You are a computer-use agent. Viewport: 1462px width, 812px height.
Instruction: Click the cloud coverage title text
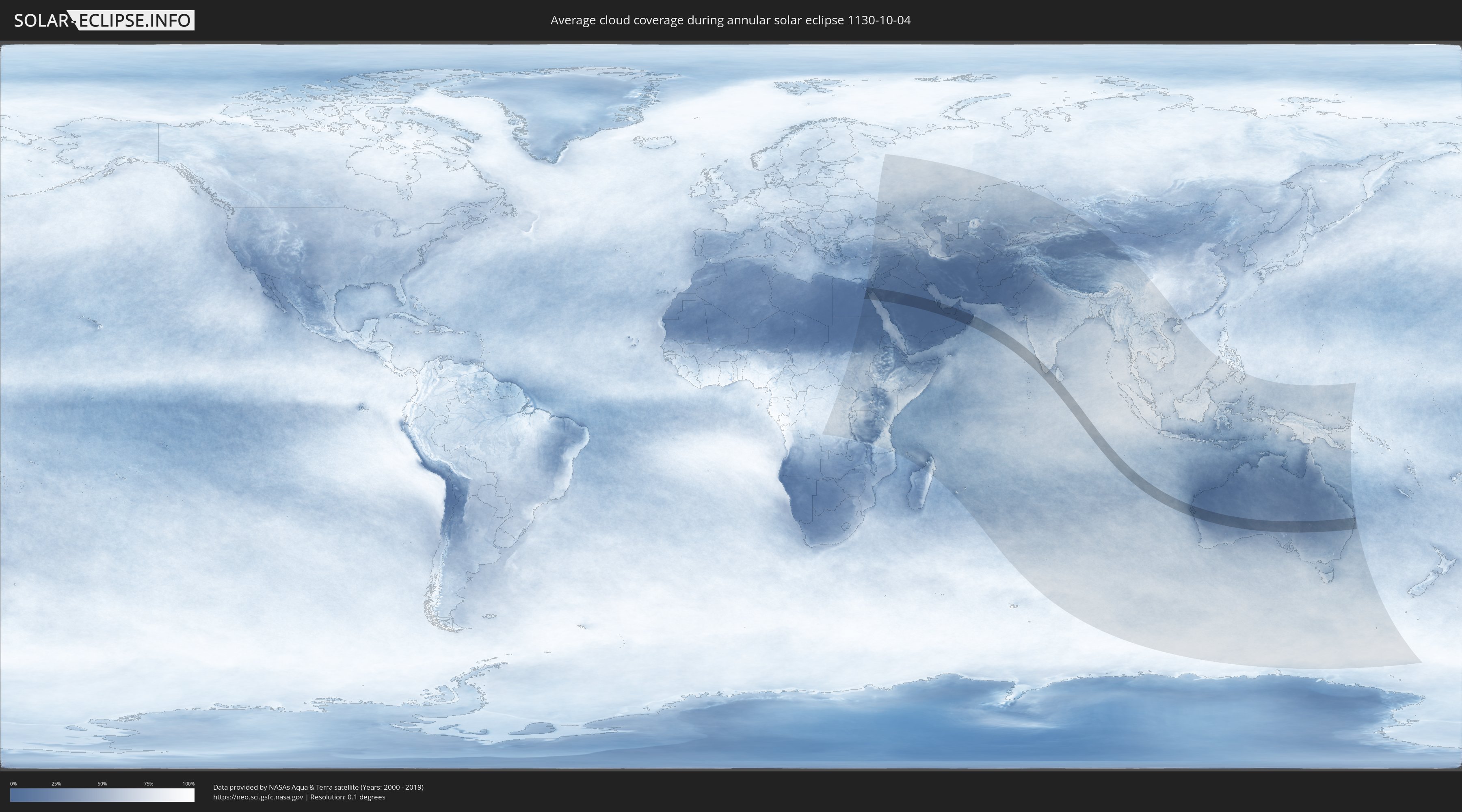coord(731,20)
